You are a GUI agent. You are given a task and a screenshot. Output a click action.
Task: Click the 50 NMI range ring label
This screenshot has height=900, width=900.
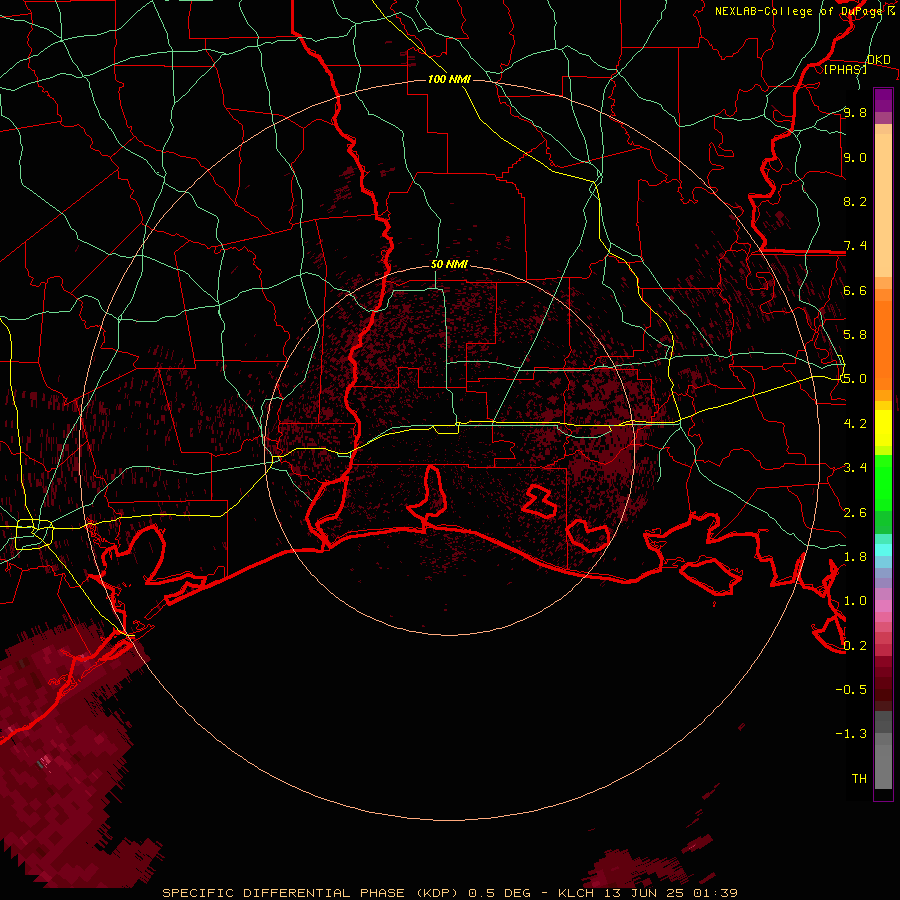449,264
